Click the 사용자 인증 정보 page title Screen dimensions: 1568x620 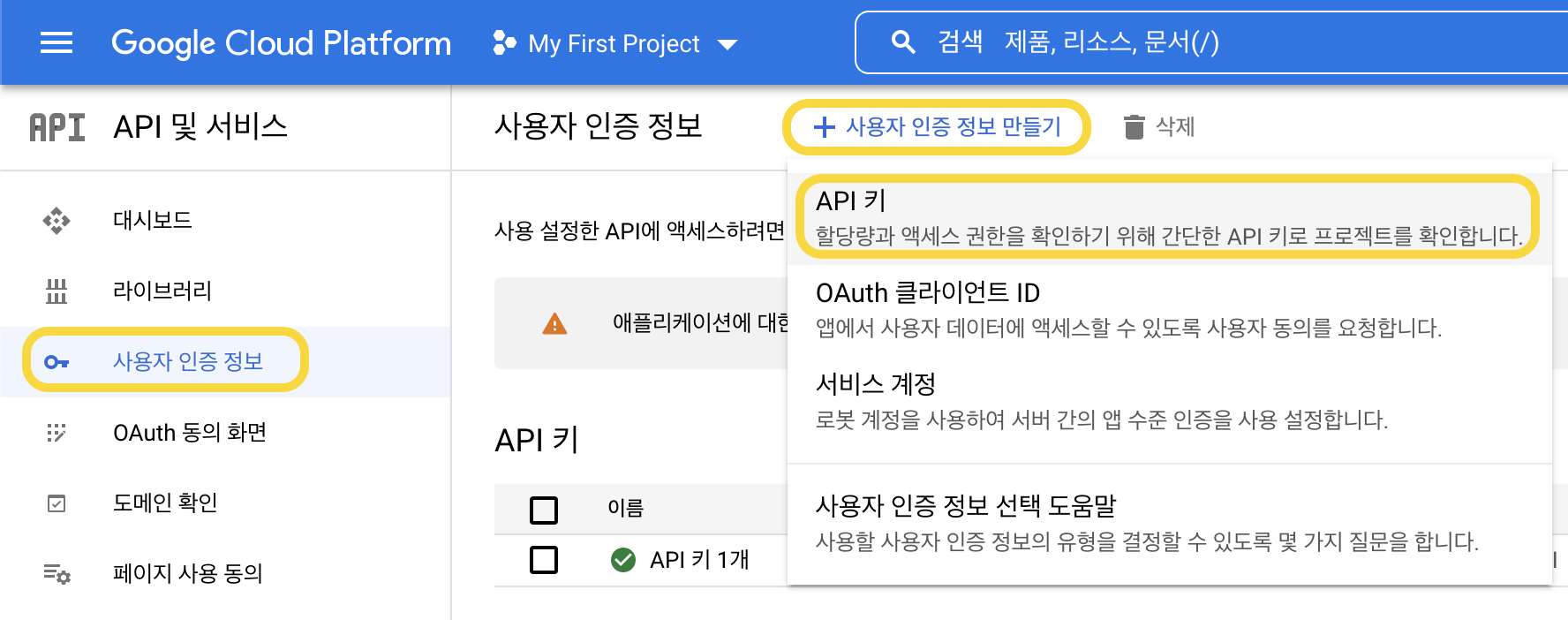[x=598, y=126]
